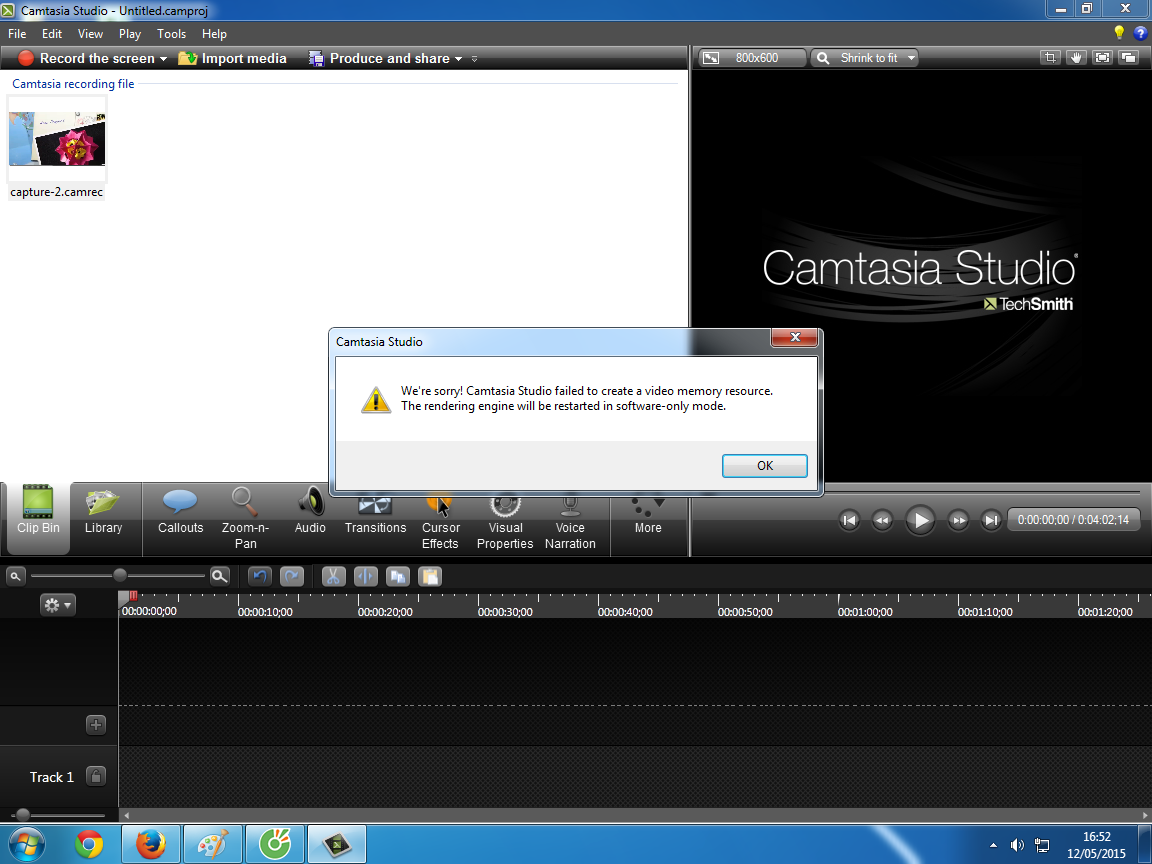Image resolution: width=1152 pixels, height=864 pixels.
Task: Open the File menu
Action: tap(17, 34)
